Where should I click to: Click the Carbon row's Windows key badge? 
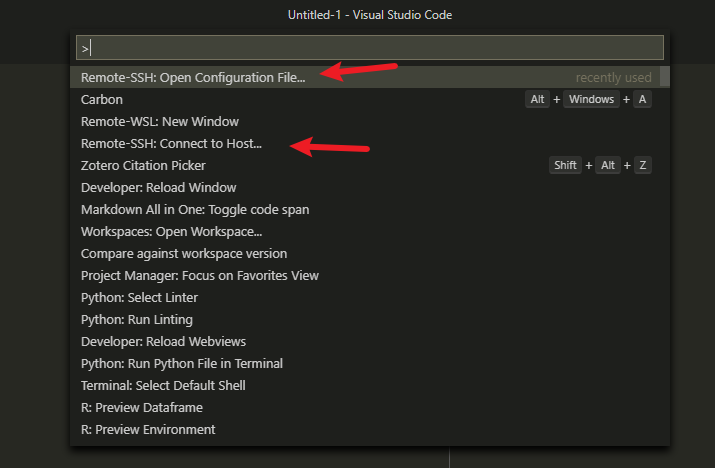(591, 99)
